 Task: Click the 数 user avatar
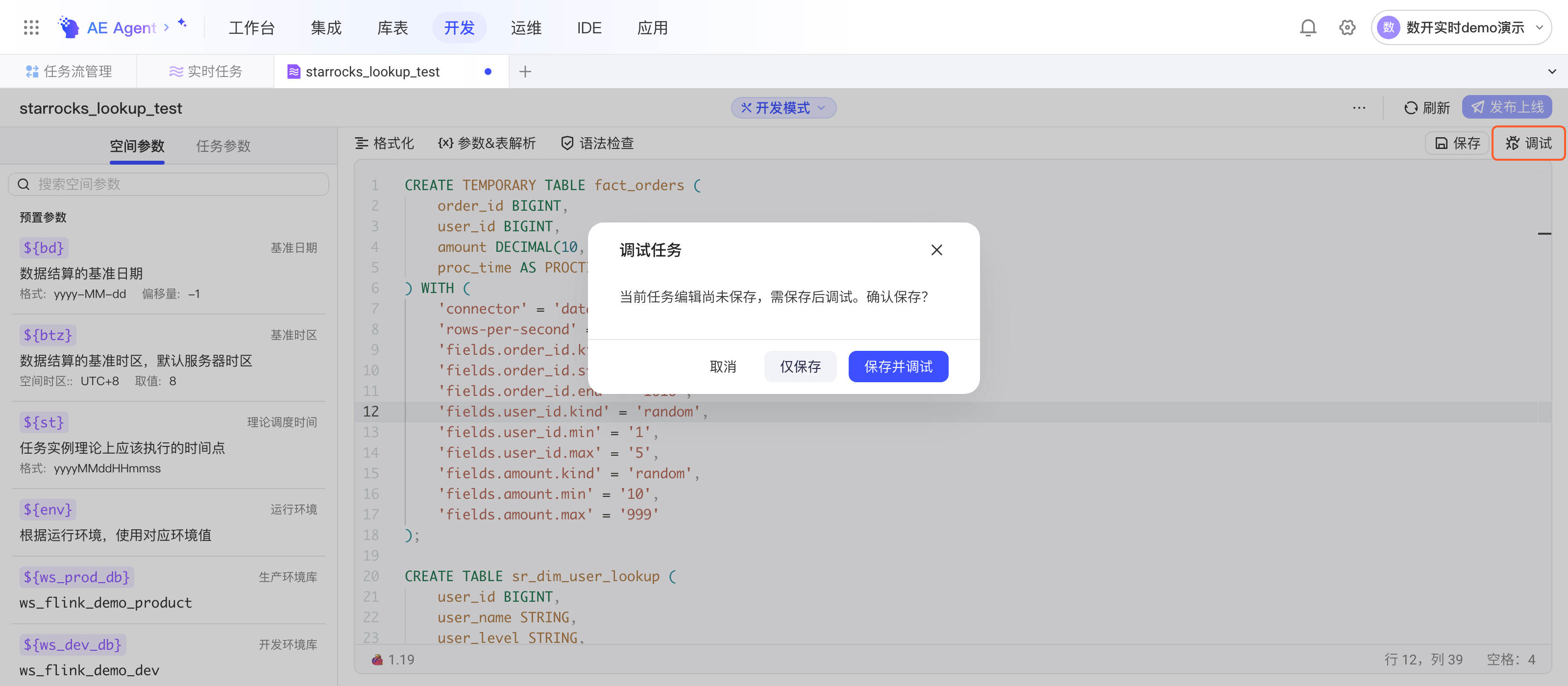(1388, 27)
